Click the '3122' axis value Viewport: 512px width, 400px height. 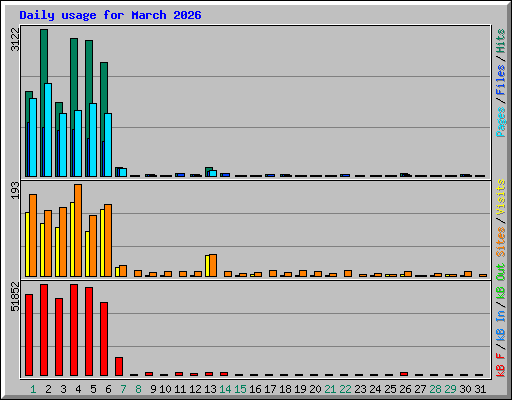15,39
